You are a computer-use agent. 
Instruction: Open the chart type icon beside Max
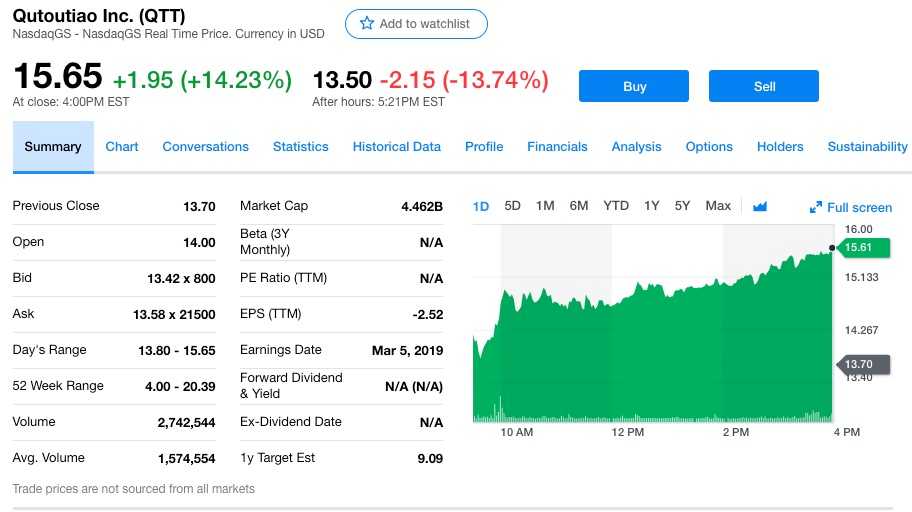760,206
